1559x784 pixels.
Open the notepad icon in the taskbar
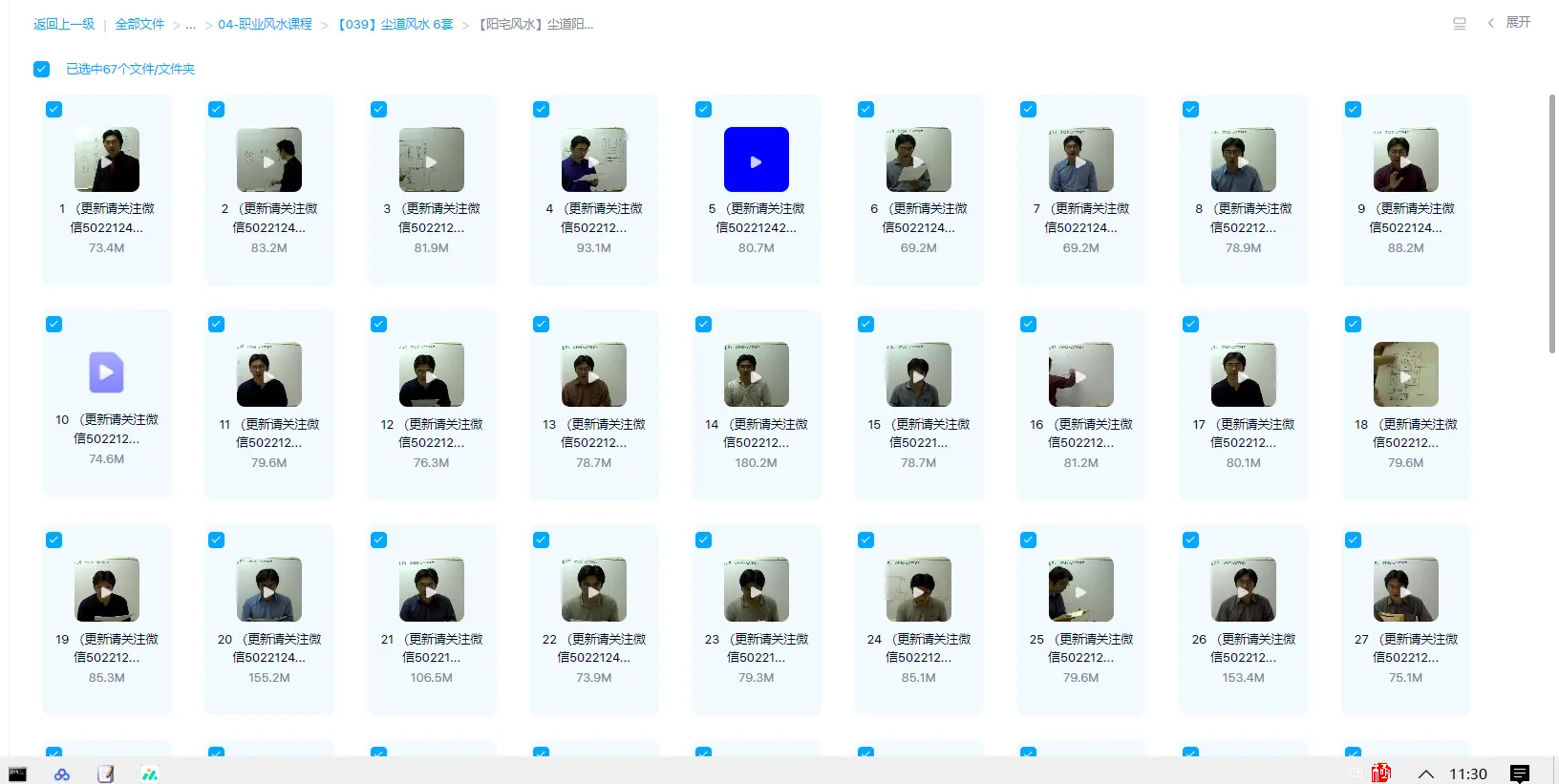(x=105, y=774)
